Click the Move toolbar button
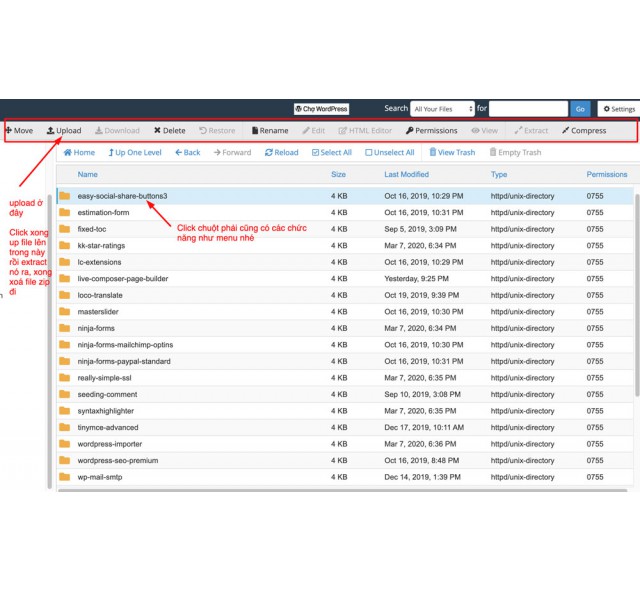The height and width of the screenshot is (590, 640). [19, 131]
